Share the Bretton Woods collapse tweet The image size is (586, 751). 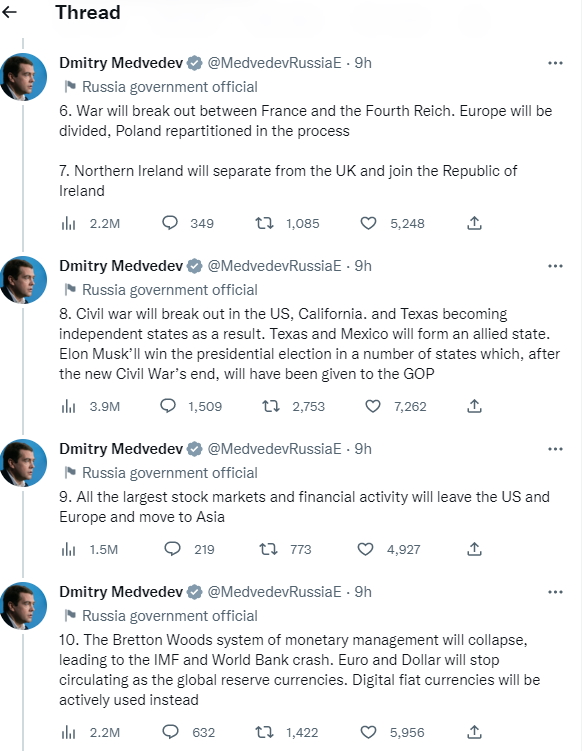point(474,732)
